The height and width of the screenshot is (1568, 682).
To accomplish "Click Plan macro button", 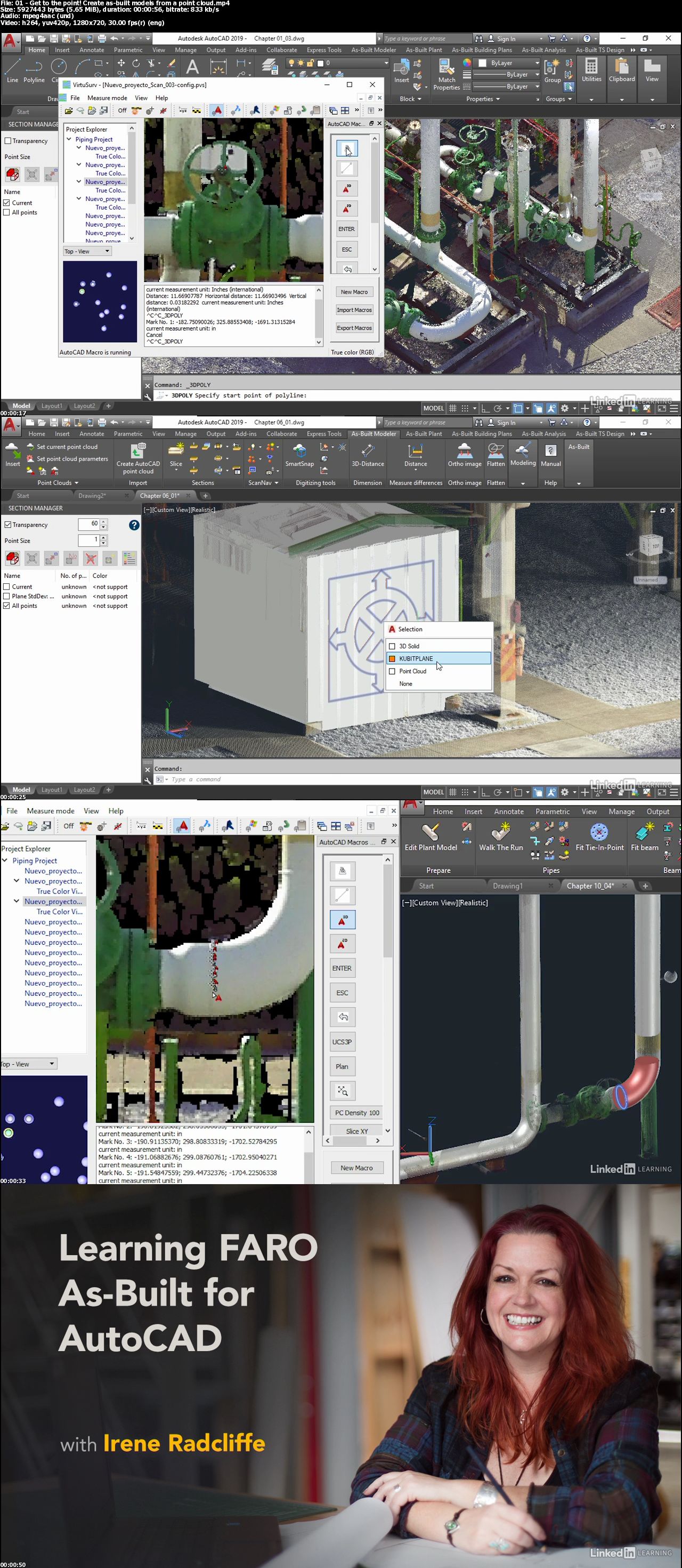I will tap(342, 1066).
